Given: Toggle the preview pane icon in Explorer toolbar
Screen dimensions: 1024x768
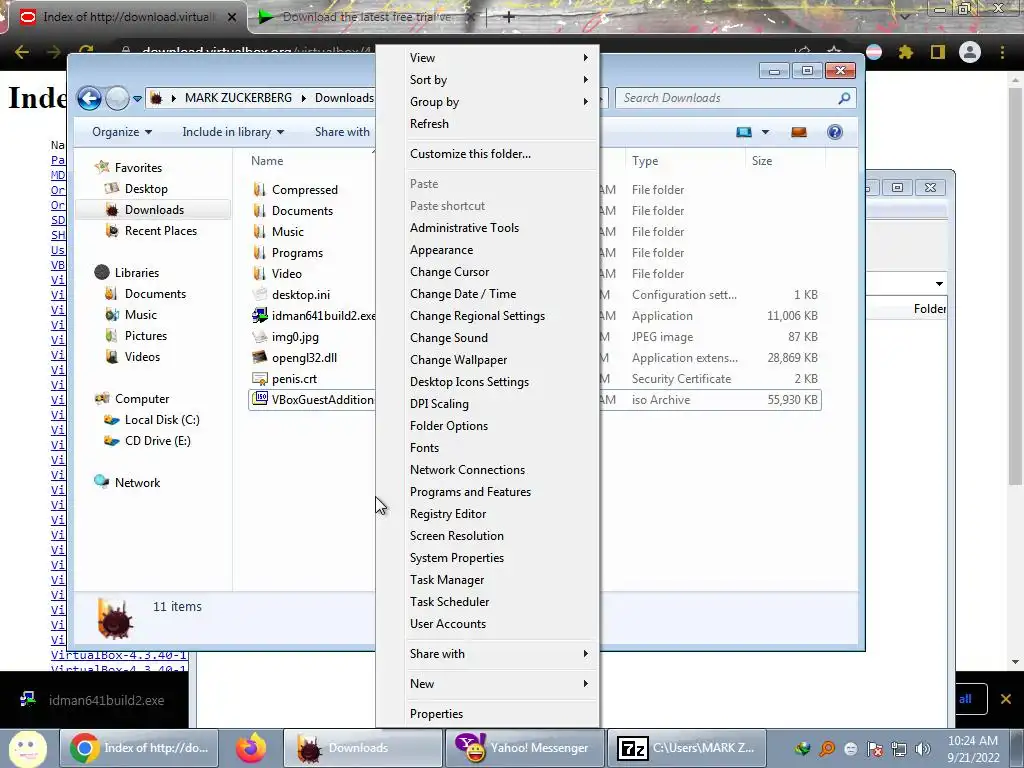Looking at the screenshot, I should pos(799,132).
